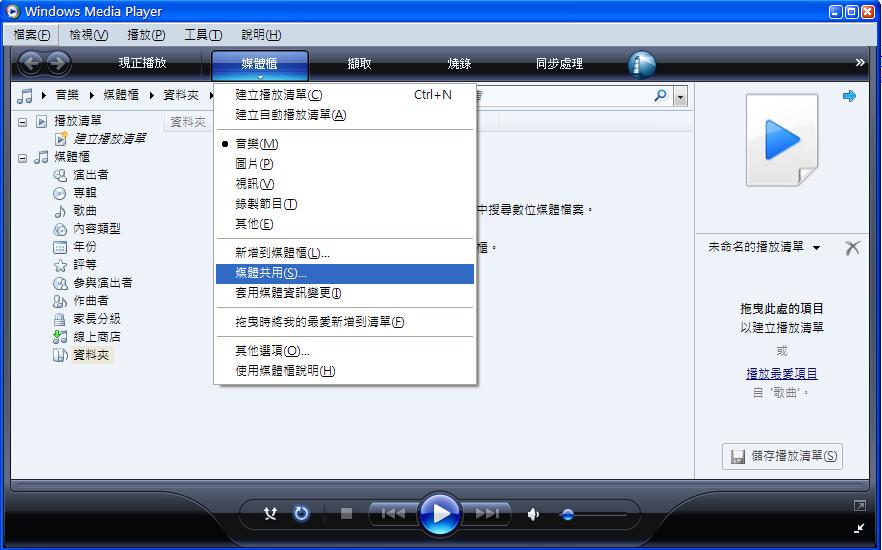Collapse the 媒體櫃 tree node

[x=22, y=159]
